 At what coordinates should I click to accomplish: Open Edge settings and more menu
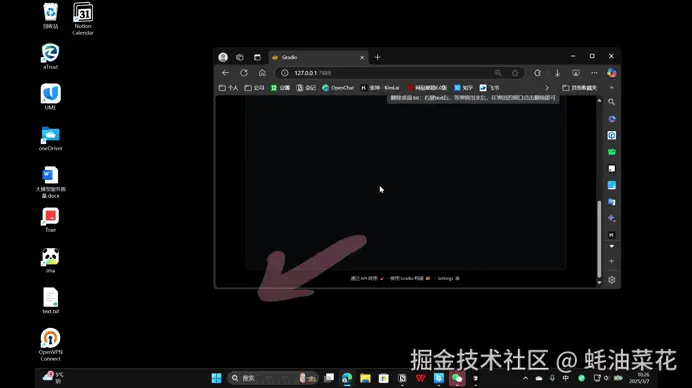(594, 73)
